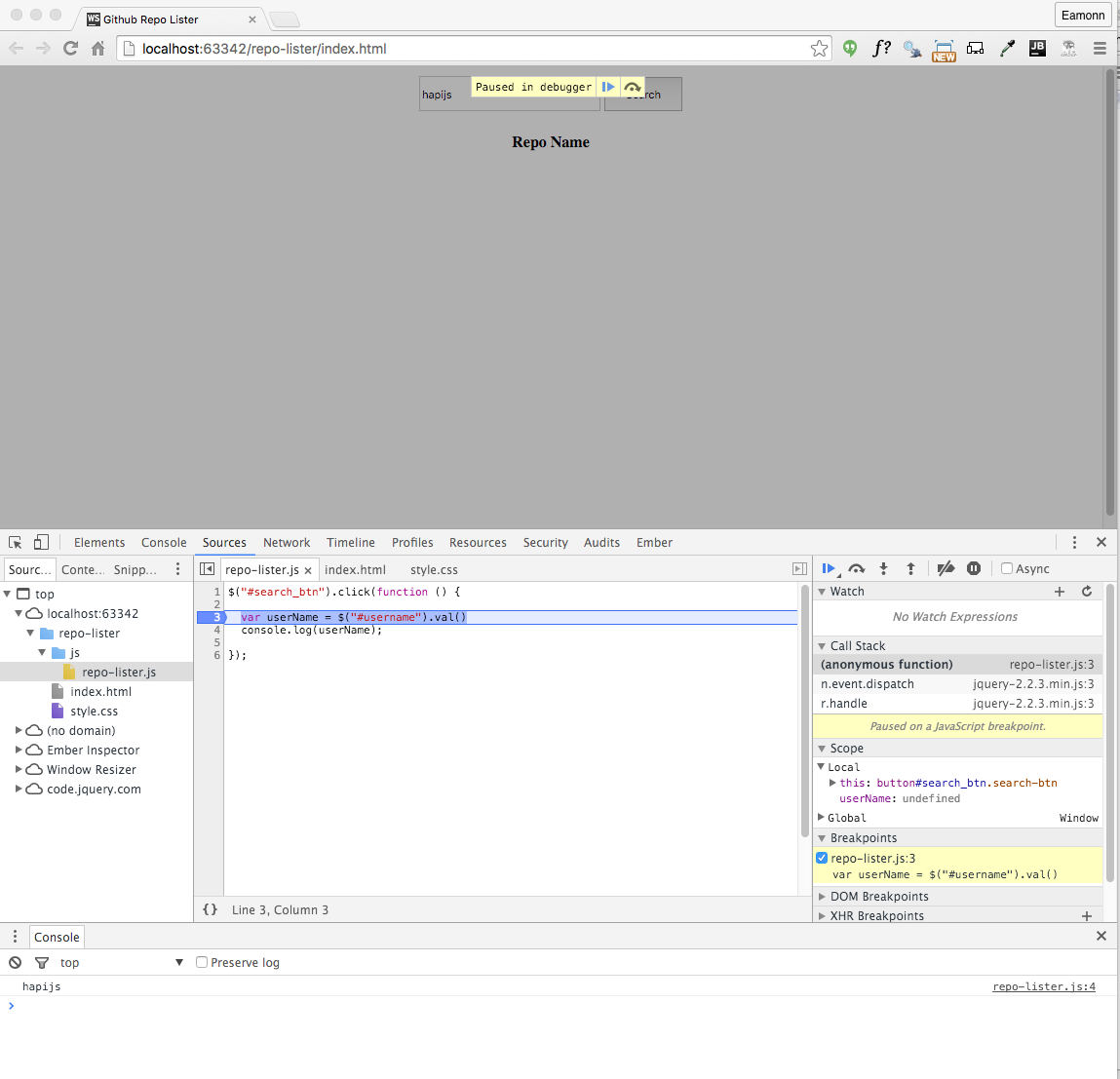1120x1079 pixels.
Task: Click the Step over function call icon
Action: (856, 569)
